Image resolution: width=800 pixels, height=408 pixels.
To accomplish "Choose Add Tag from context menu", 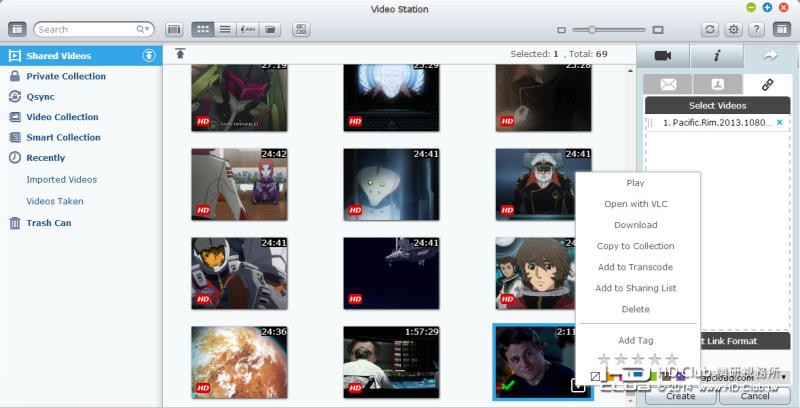I will (636, 340).
